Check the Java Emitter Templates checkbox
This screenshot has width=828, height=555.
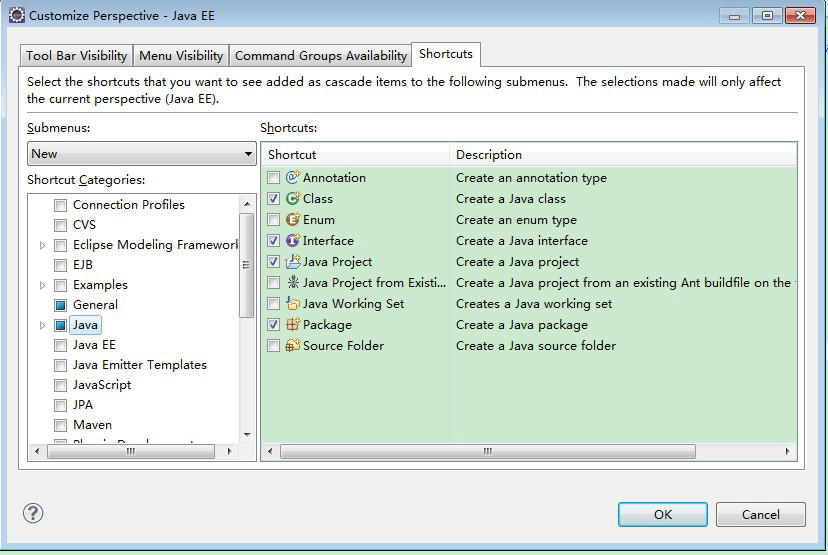click(61, 365)
